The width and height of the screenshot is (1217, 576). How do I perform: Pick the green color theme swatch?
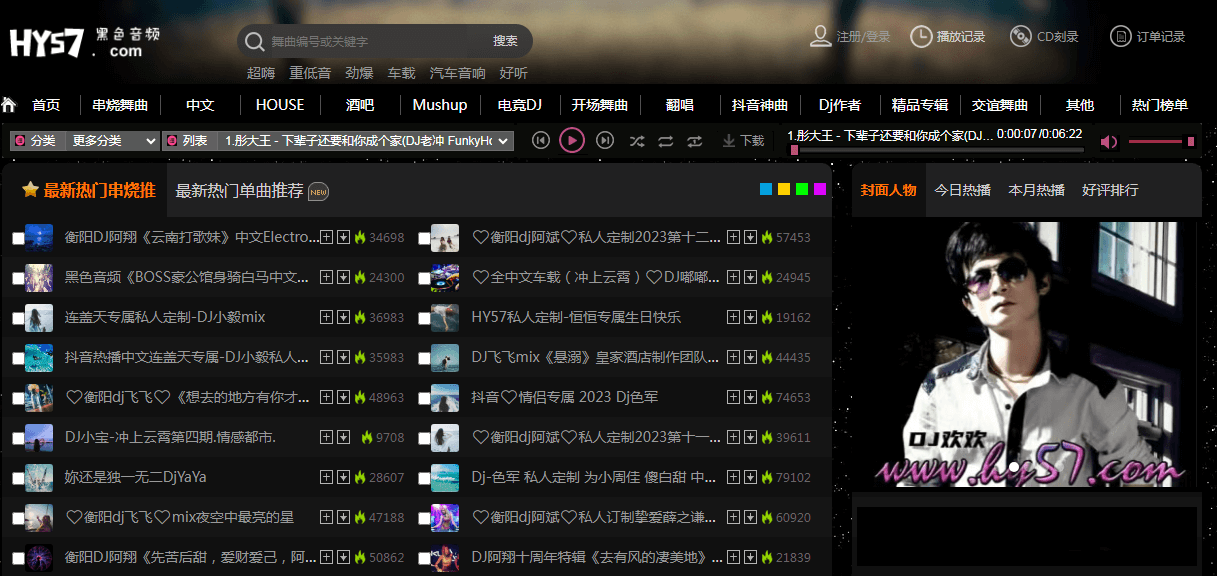(x=802, y=190)
